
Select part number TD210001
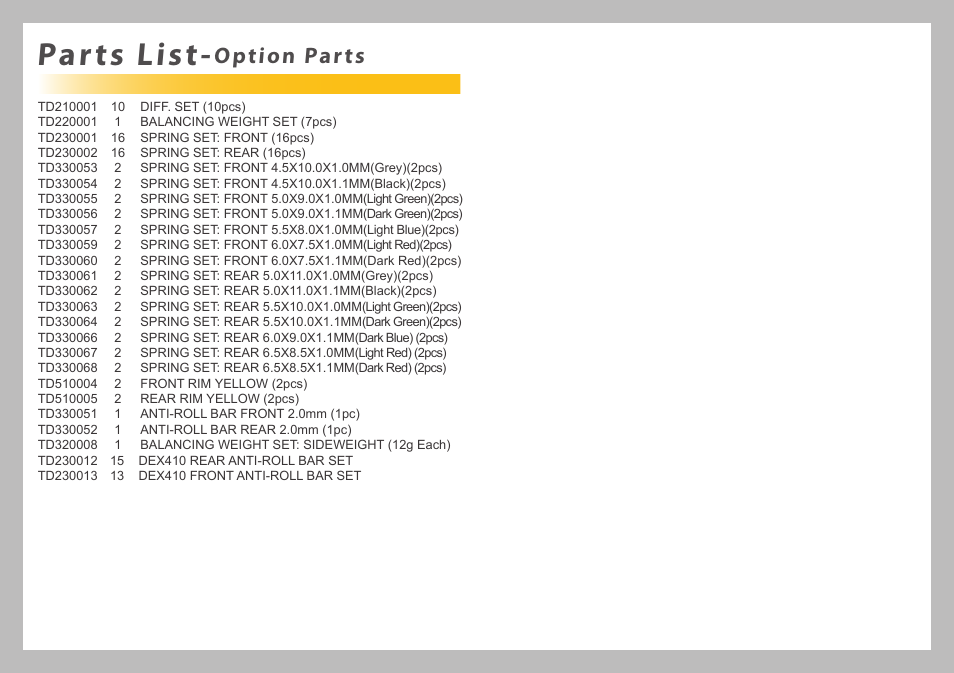coord(68,106)
